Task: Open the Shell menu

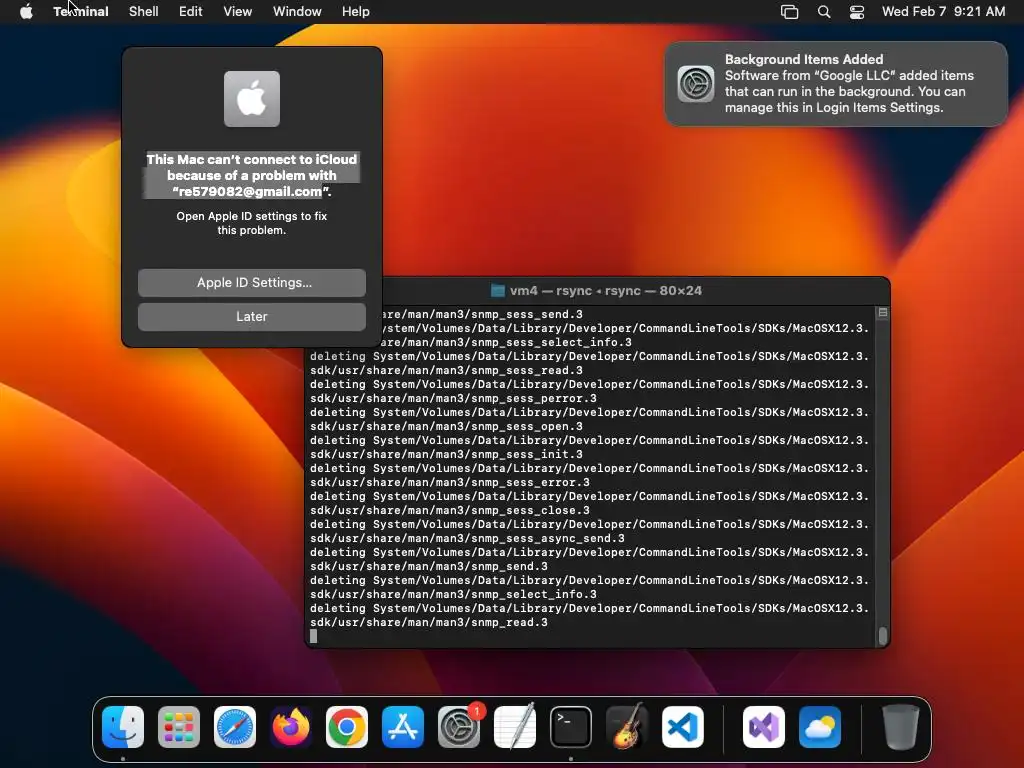Action: [143, 11]
